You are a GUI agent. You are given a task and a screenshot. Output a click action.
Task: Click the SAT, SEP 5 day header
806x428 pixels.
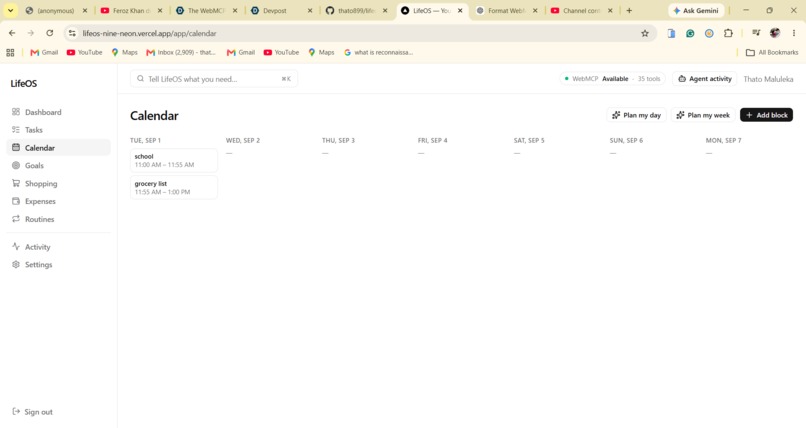[x=529, y=140]
